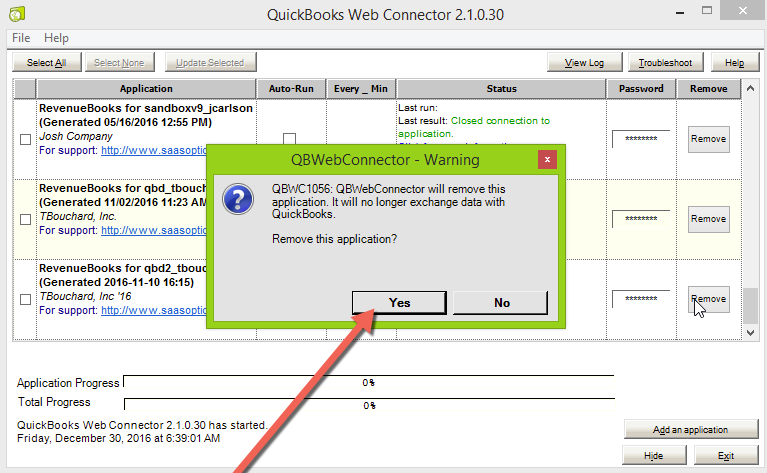Click the Exit button

[726, 455]
